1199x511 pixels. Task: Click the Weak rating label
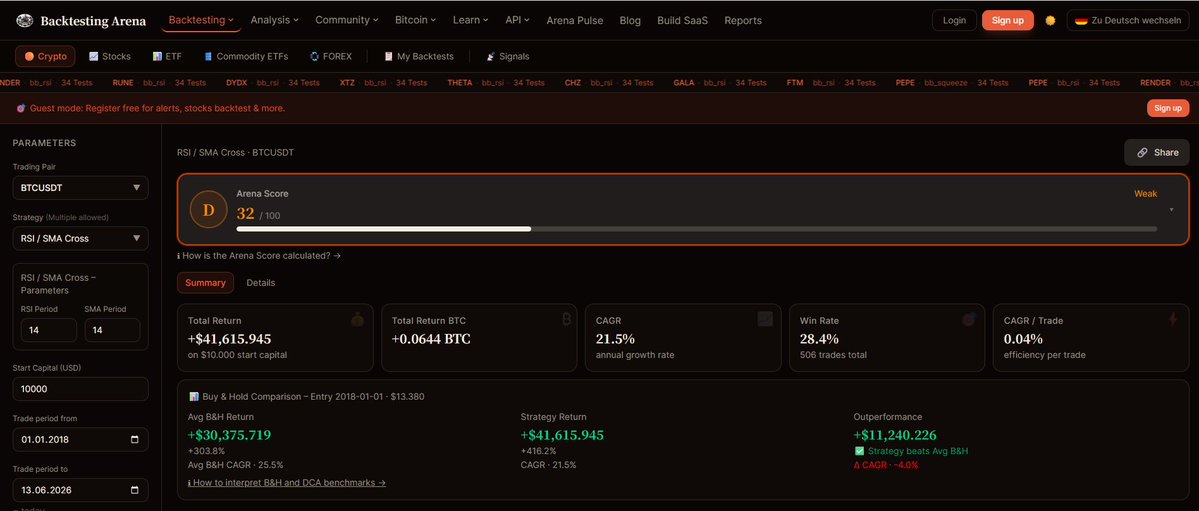[1145, 194]
